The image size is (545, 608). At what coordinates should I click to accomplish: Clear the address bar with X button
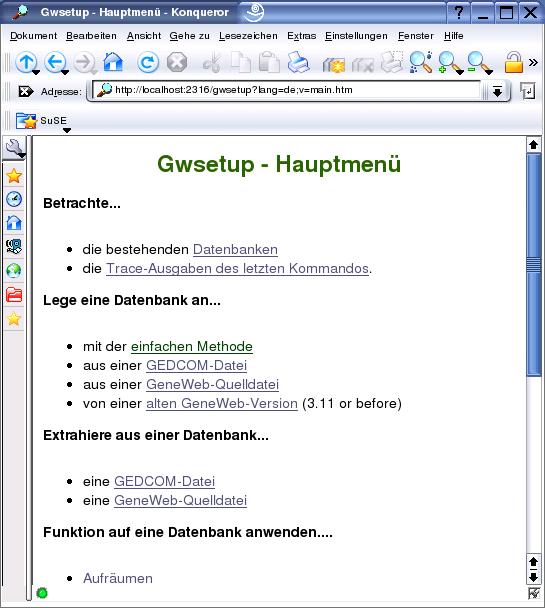click(x=26, y=91)
